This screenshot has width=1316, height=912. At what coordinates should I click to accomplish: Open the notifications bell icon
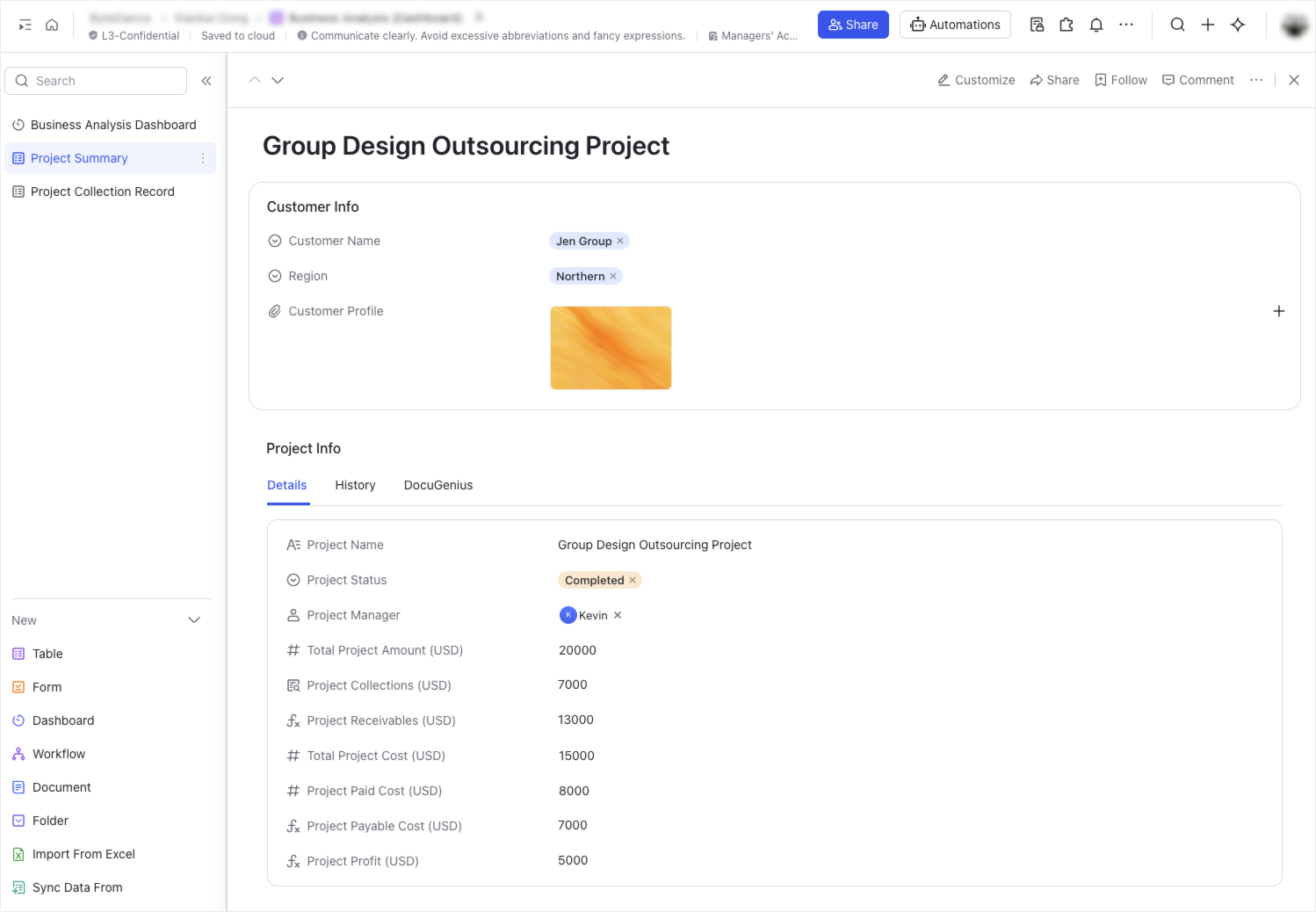[1095, 25]
